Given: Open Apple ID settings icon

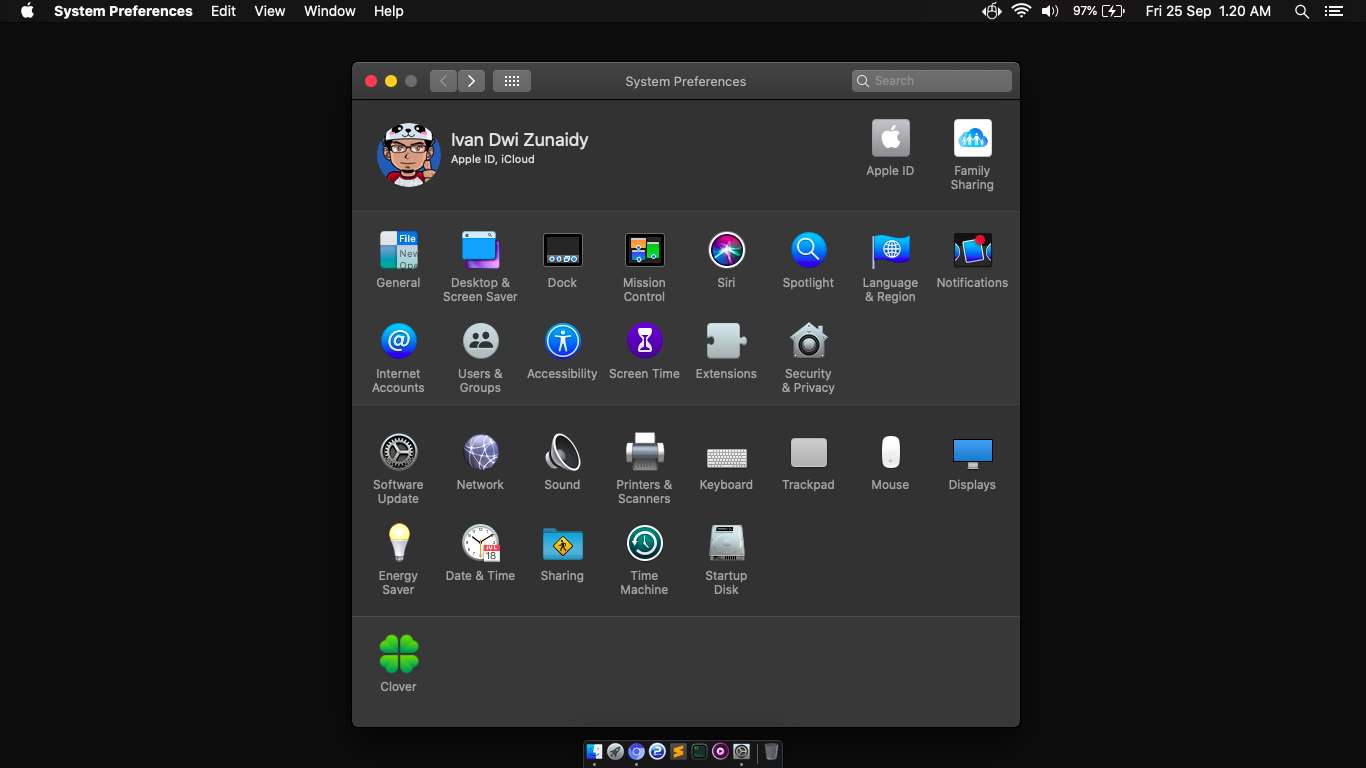Looking at the screenshot, I should tap(890, 138).
